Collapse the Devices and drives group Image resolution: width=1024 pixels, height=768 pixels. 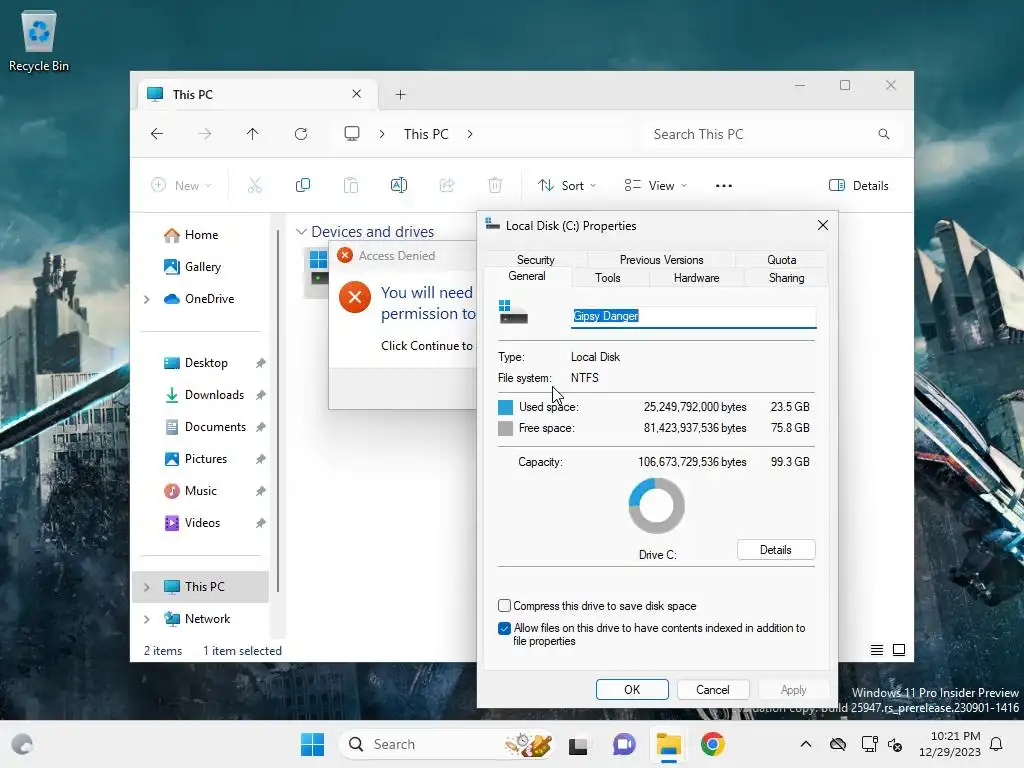(301, 232)
